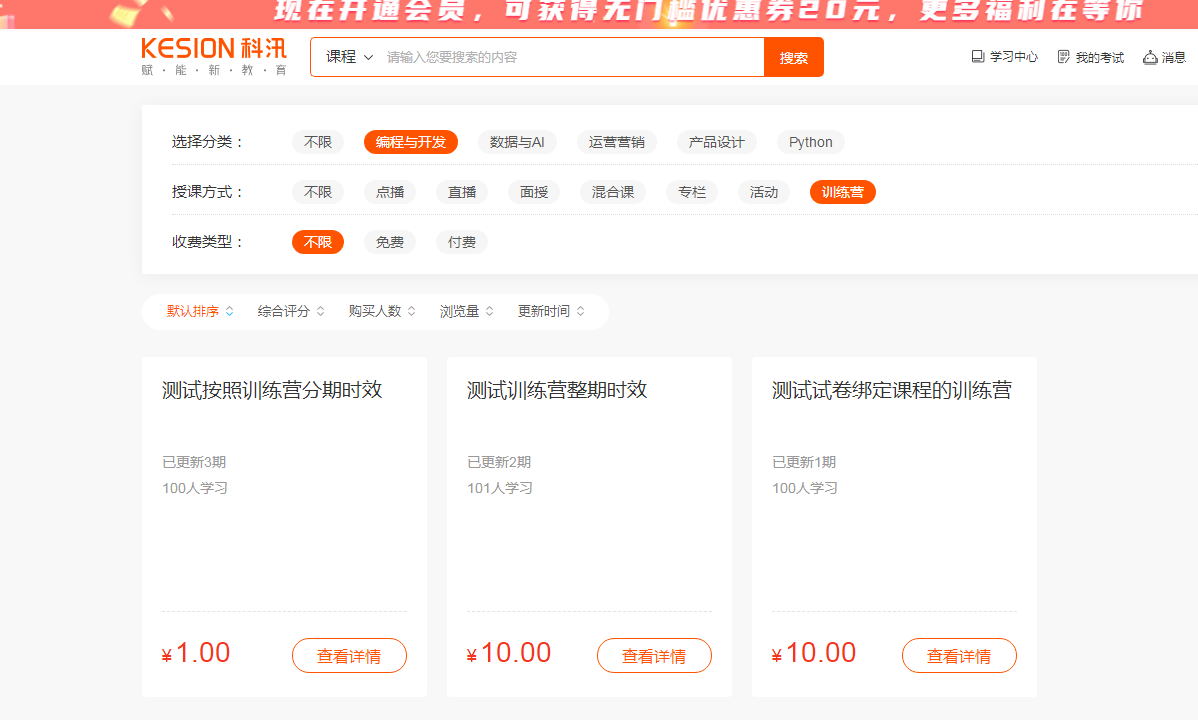The image size is (1198, 720).
Task: Open 我的考试 in the header
Action: (x=1091, y=57)
